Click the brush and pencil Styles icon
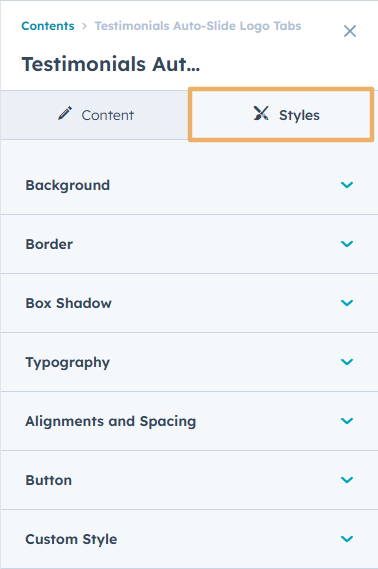Viewport: 378px width, 569px height. [x=261, y=113]
